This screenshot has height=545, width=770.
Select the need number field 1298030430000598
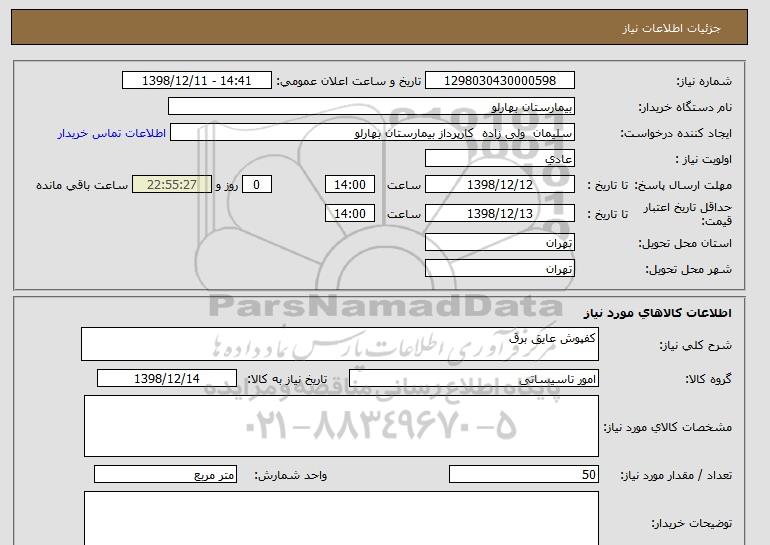click(499, 81)
